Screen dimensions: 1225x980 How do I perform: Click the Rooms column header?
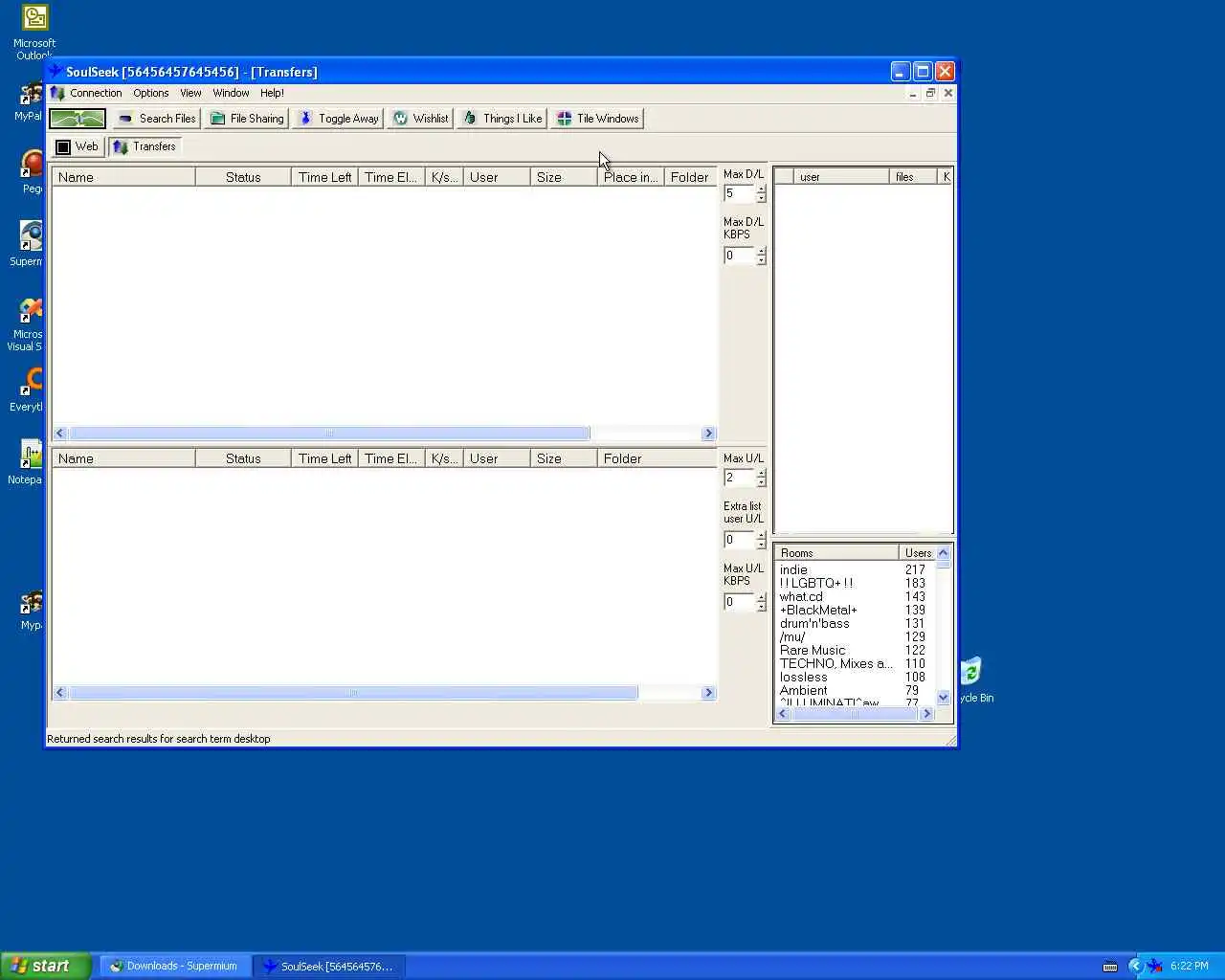click(836, 553)
